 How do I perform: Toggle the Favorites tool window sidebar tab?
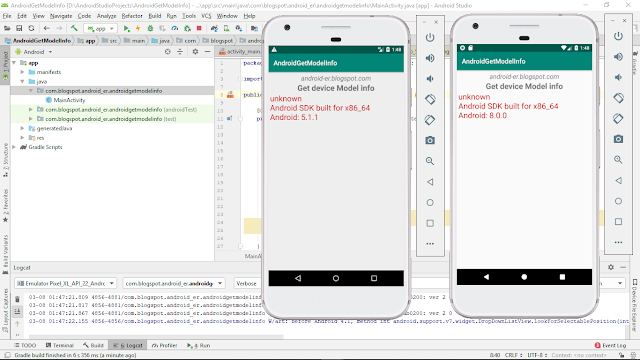5,206
